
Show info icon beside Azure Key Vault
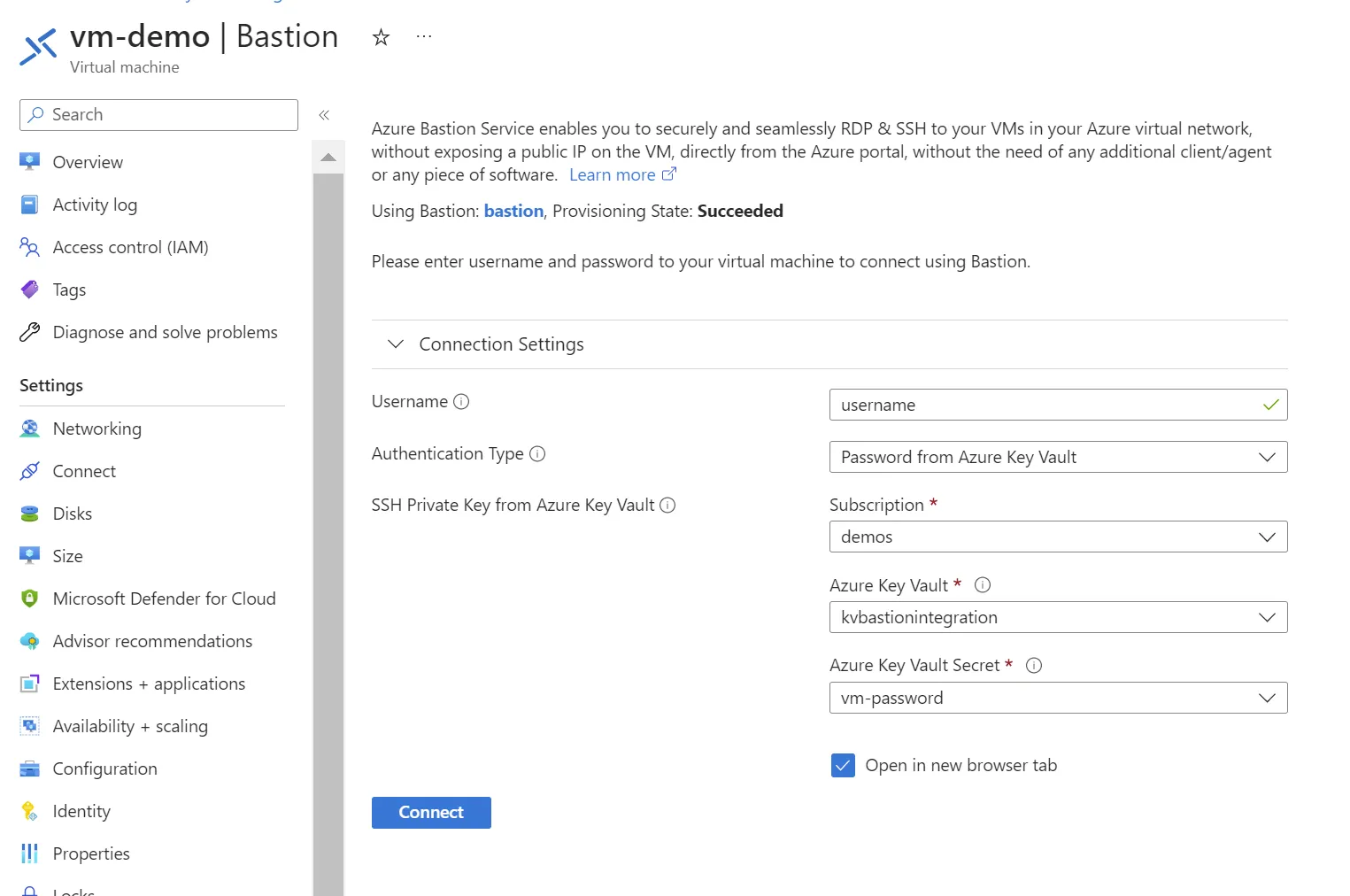[x=983, y=585]
